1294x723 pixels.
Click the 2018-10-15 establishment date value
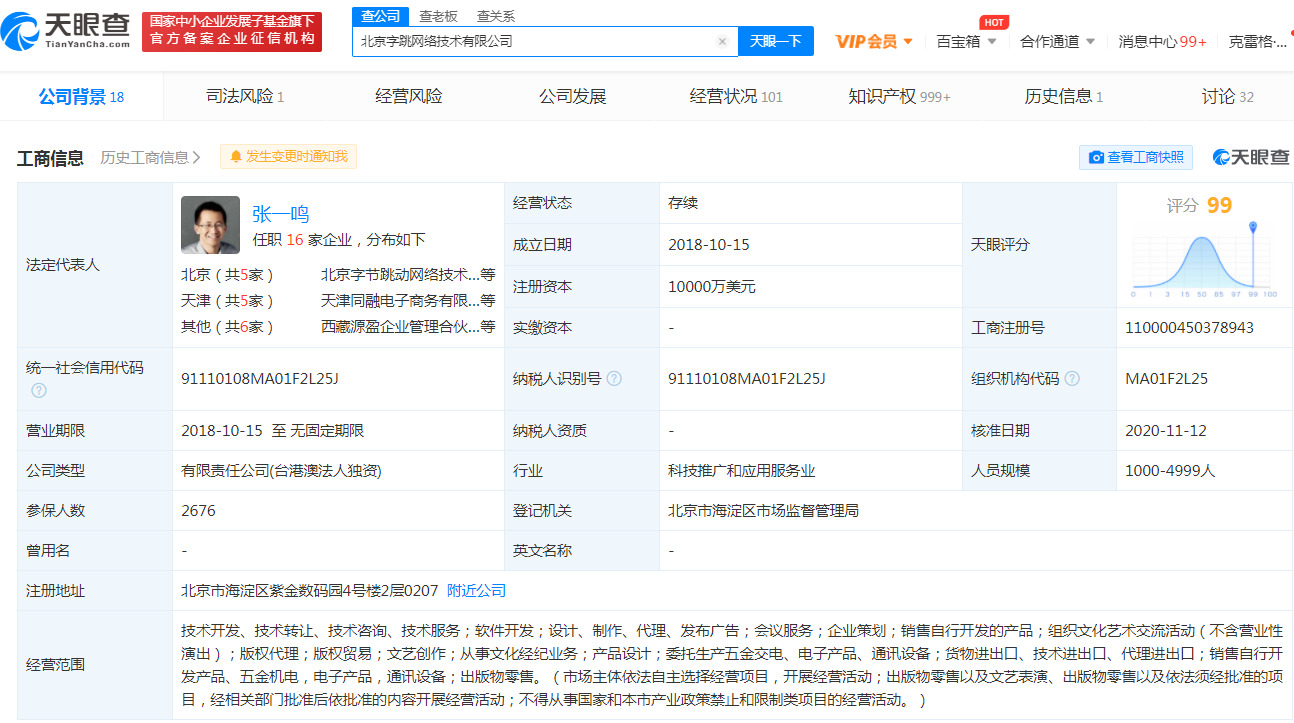pos(709,245)
